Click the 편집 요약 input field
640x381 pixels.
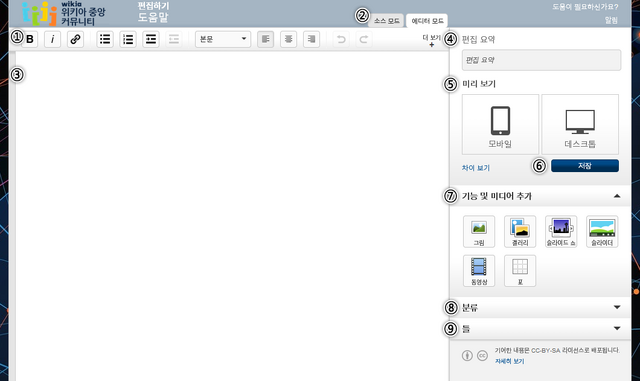pos(541,60)
